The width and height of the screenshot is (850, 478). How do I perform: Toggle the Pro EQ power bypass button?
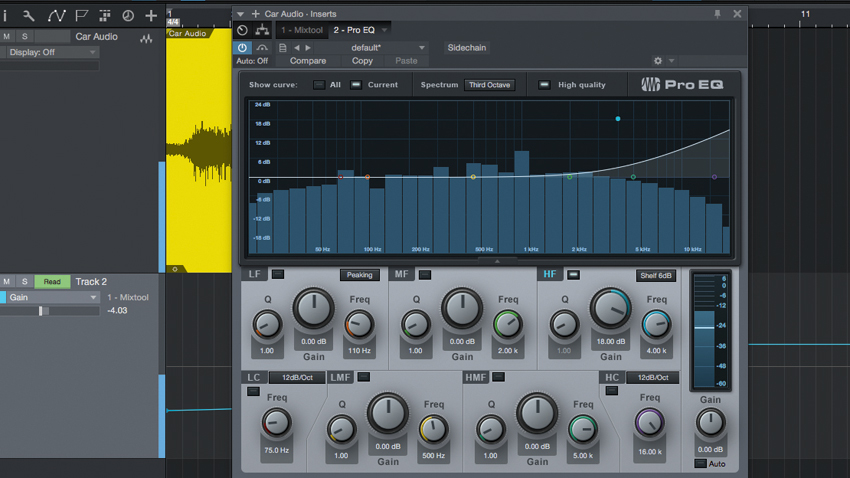(x=242, y=48)
